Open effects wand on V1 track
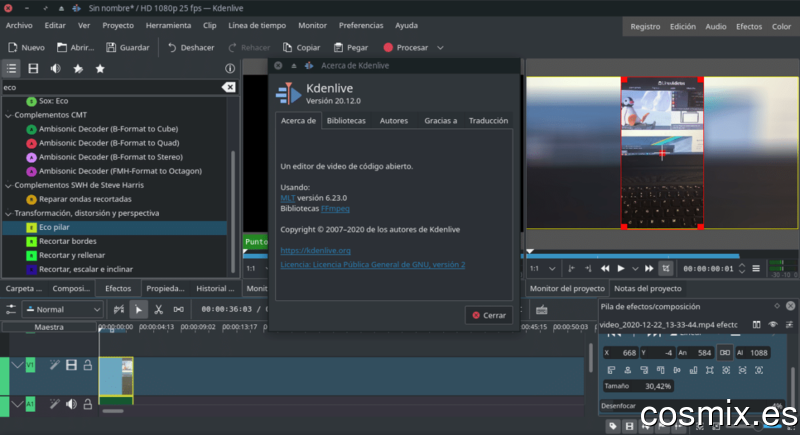 [55, 365]
